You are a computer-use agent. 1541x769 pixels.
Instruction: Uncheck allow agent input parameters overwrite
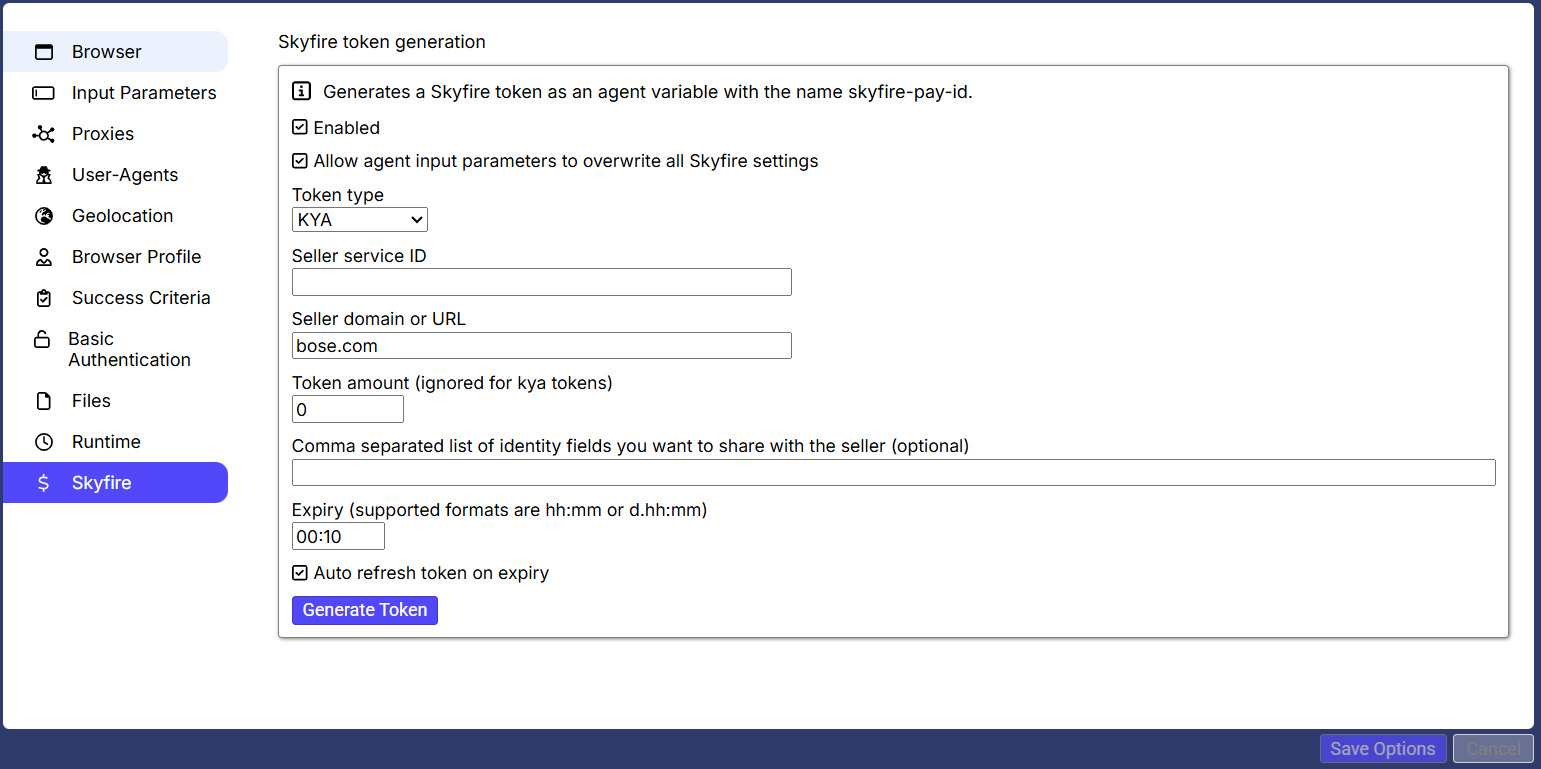click(x=299, y=160)
